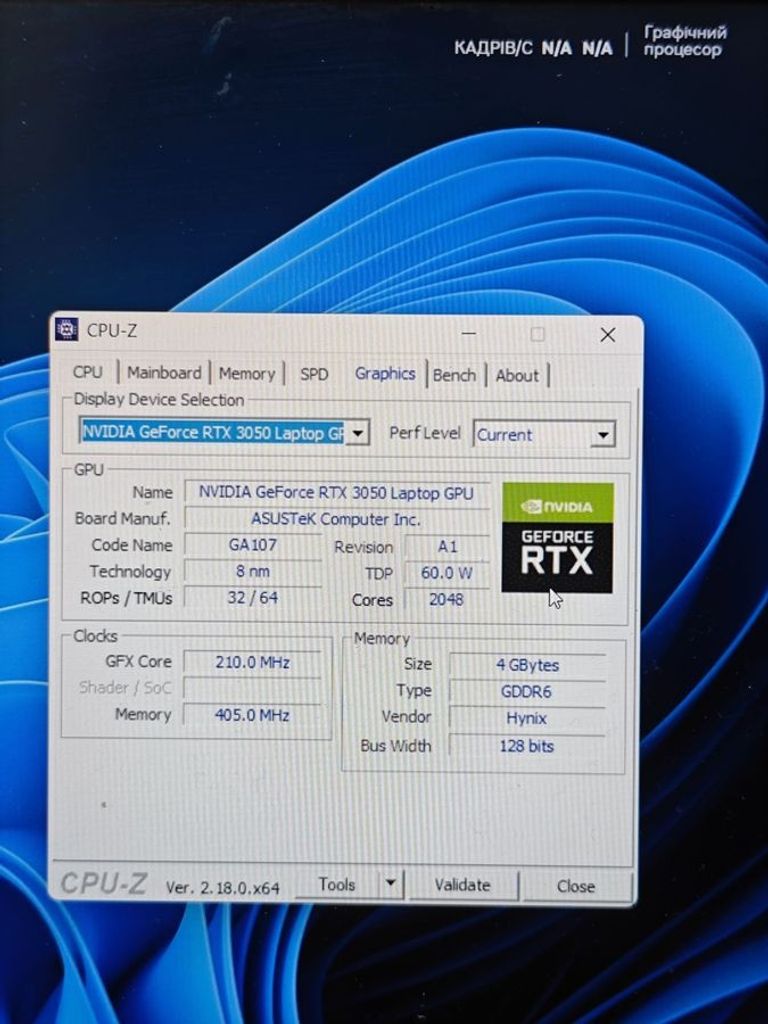Click the Ver. 2.18.0.x64 version text
The image size is (768, 1024).
pyautogui.click(x=223, y=888)
